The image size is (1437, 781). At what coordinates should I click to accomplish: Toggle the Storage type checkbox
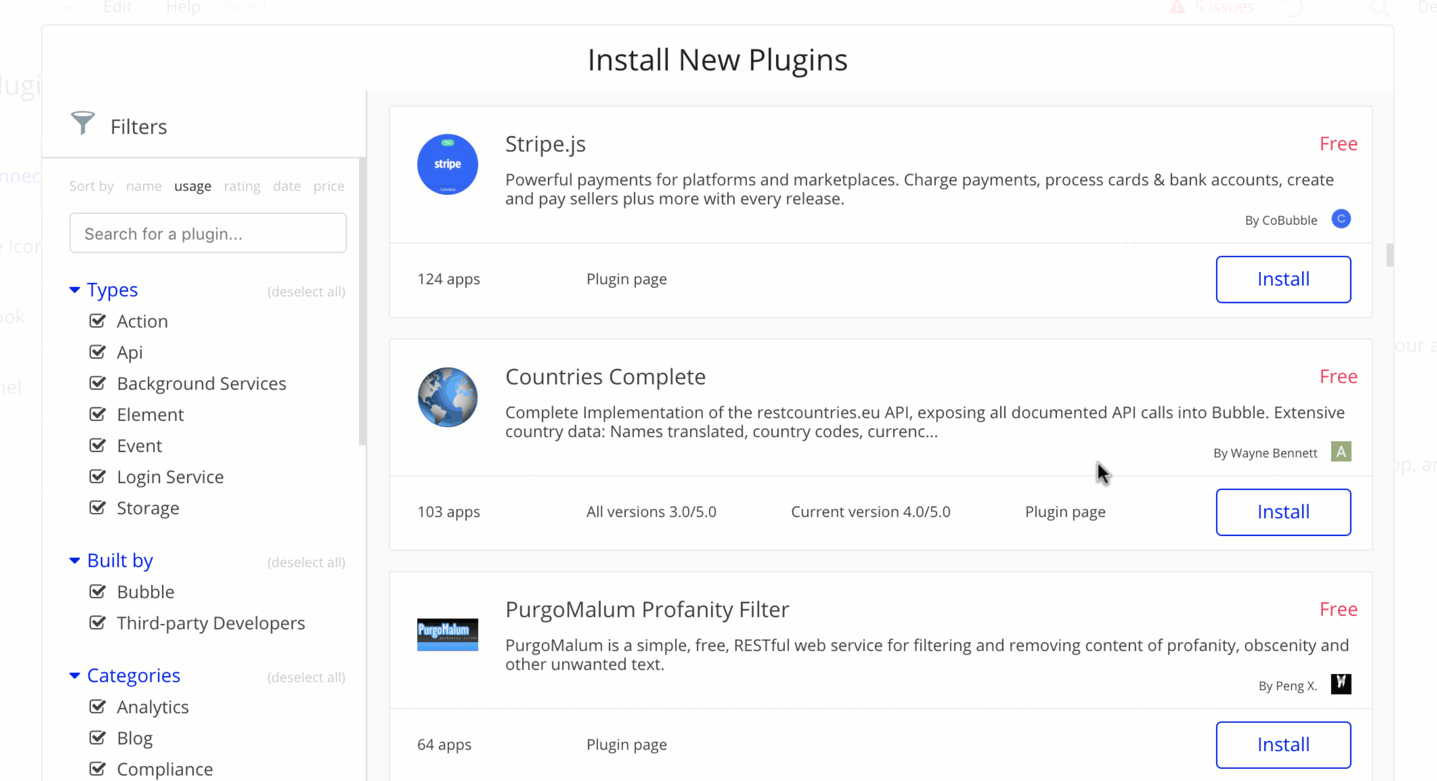pos(97,507)
